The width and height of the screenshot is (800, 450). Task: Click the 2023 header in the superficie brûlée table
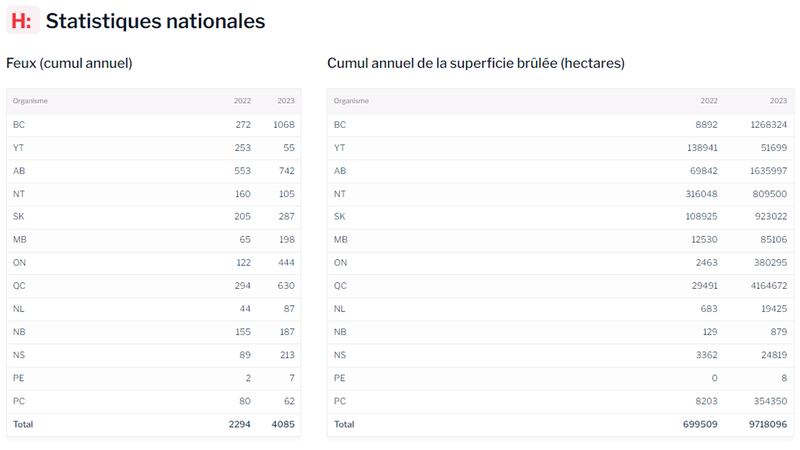[778, 101]
